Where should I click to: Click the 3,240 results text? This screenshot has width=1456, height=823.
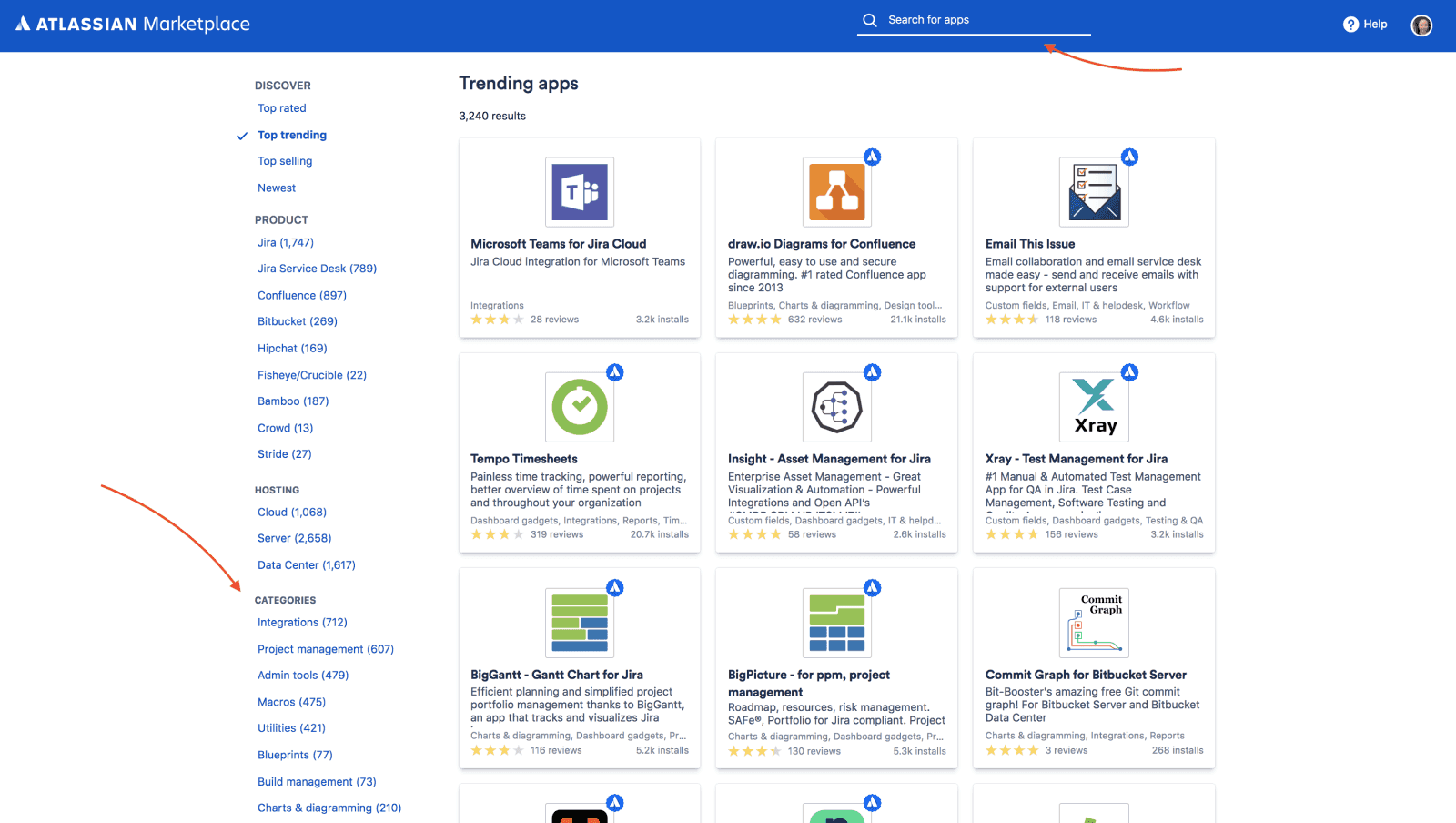tap(492, 117)
